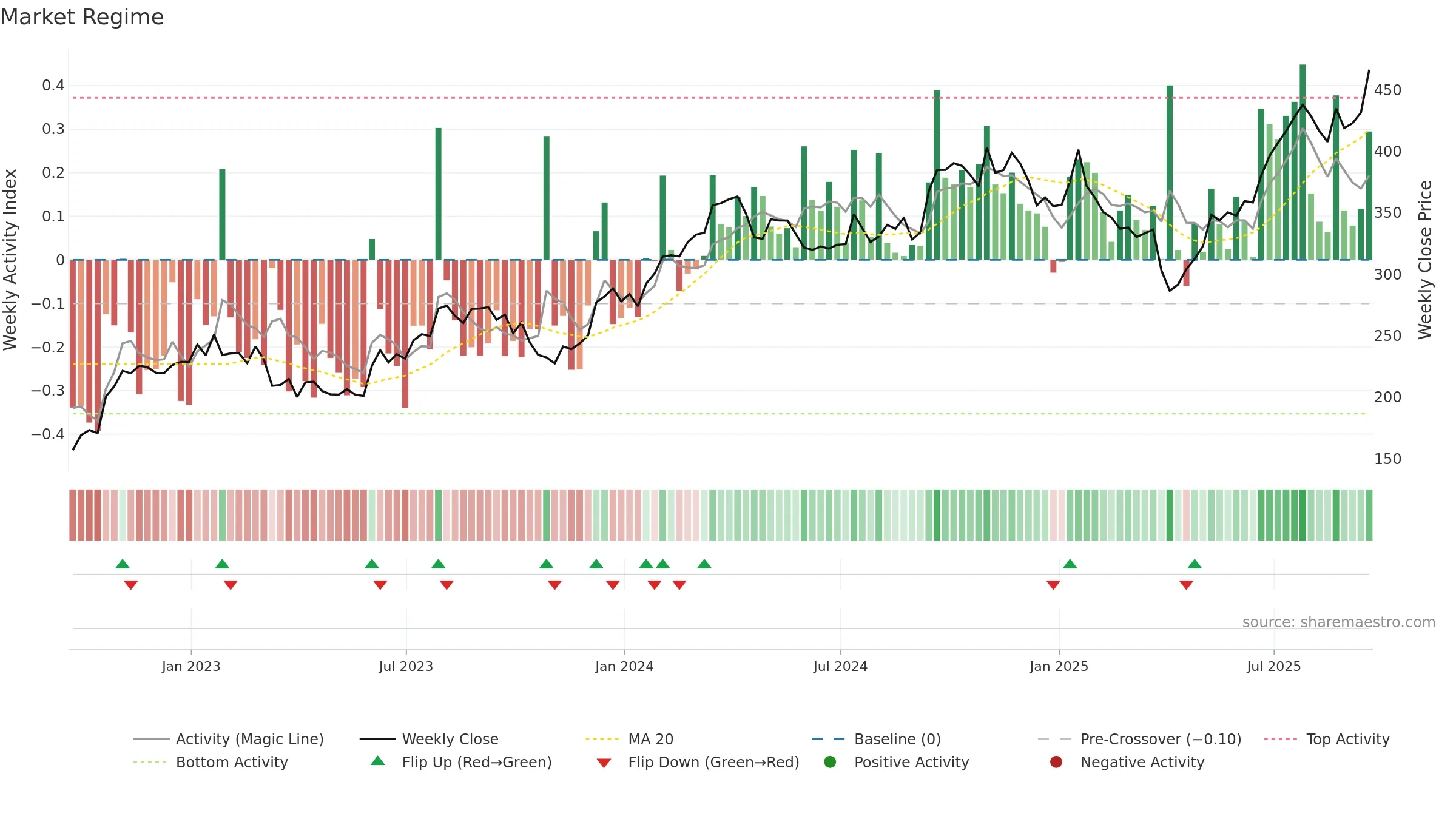
Task: Toggle the Activity (Magic Line) legend entry
Action: 229,739
